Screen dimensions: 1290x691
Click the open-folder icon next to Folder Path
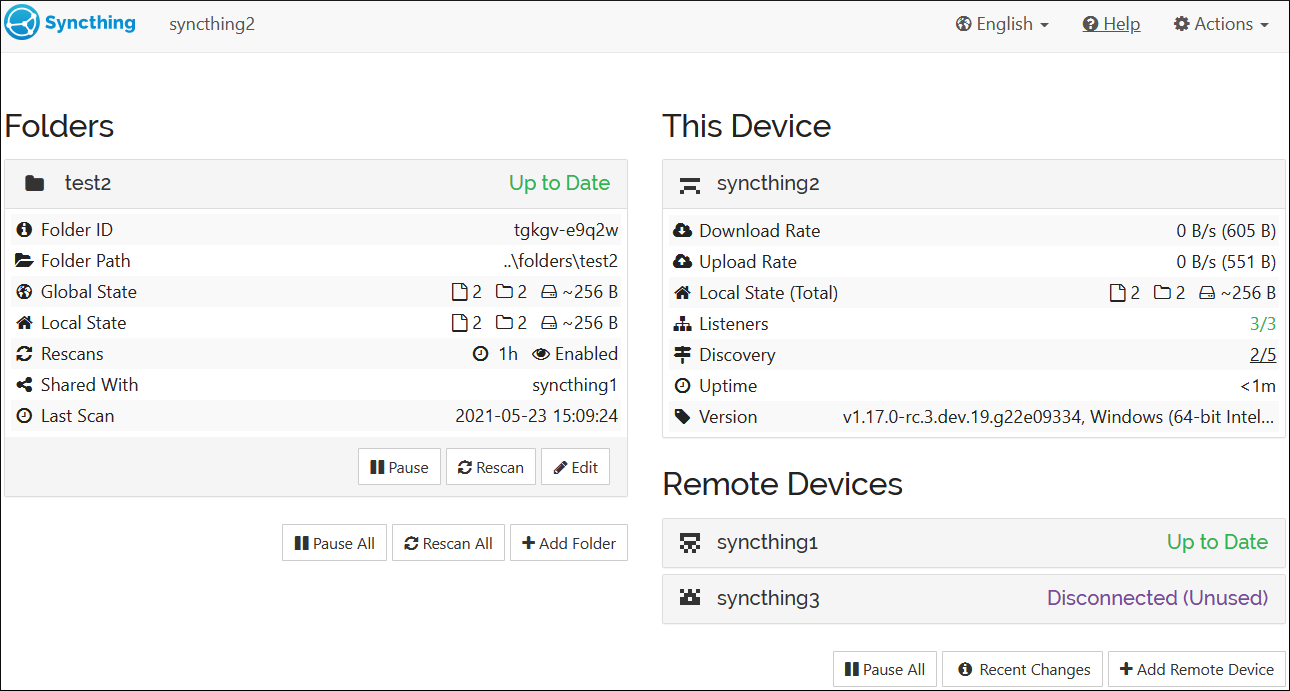pos(25,261)
